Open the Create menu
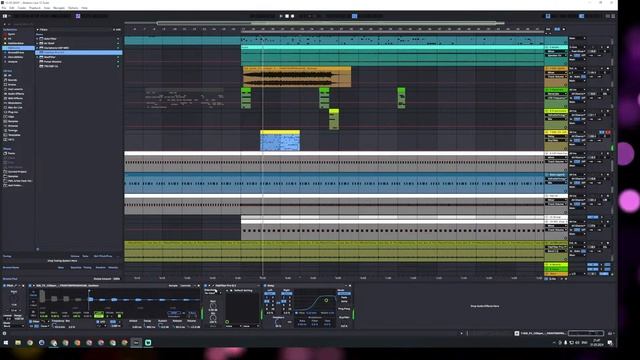 [x=22, y=8]
